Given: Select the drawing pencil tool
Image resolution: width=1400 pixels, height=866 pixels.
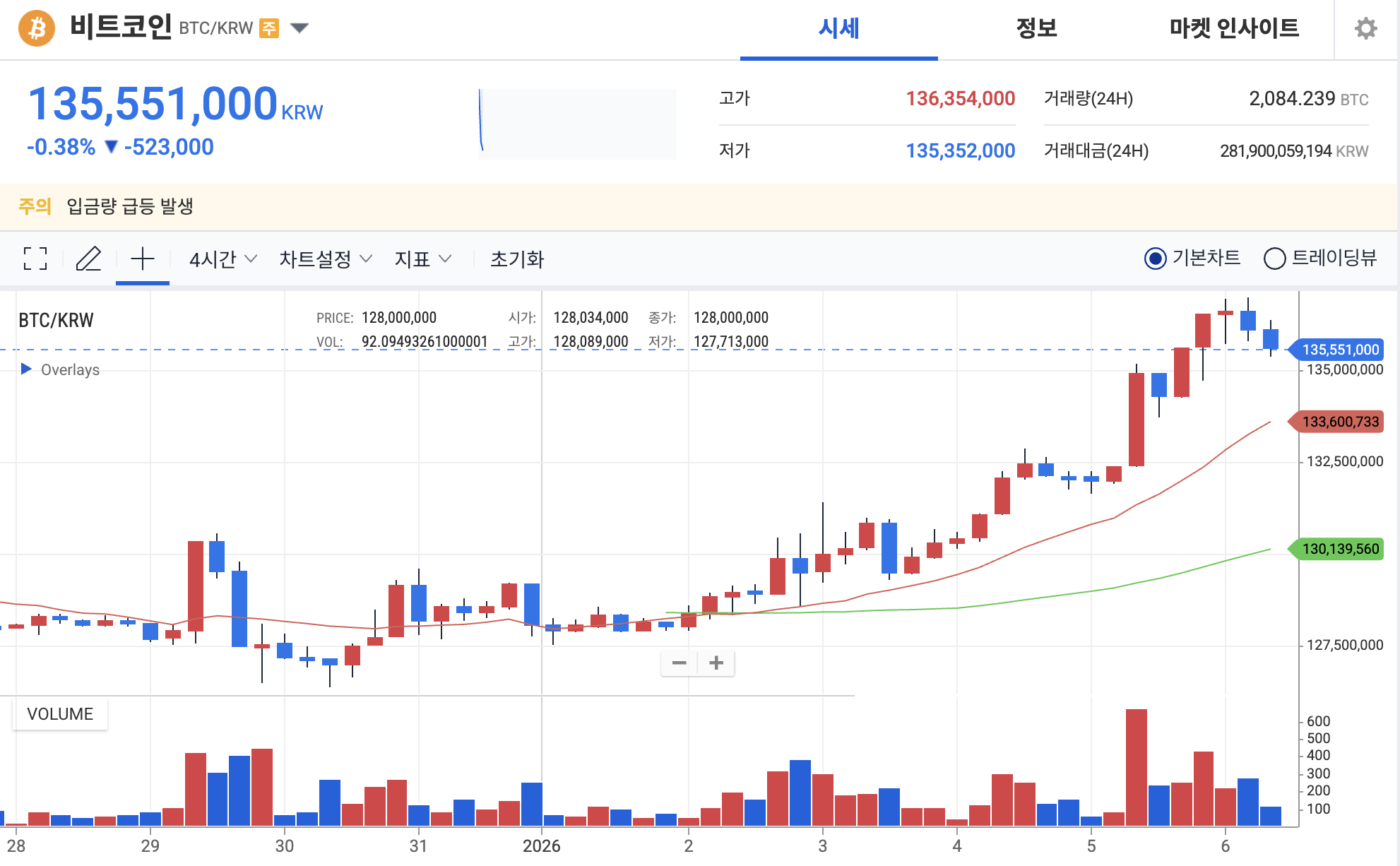Looking at the screenshot, I should tap(90, 259).
